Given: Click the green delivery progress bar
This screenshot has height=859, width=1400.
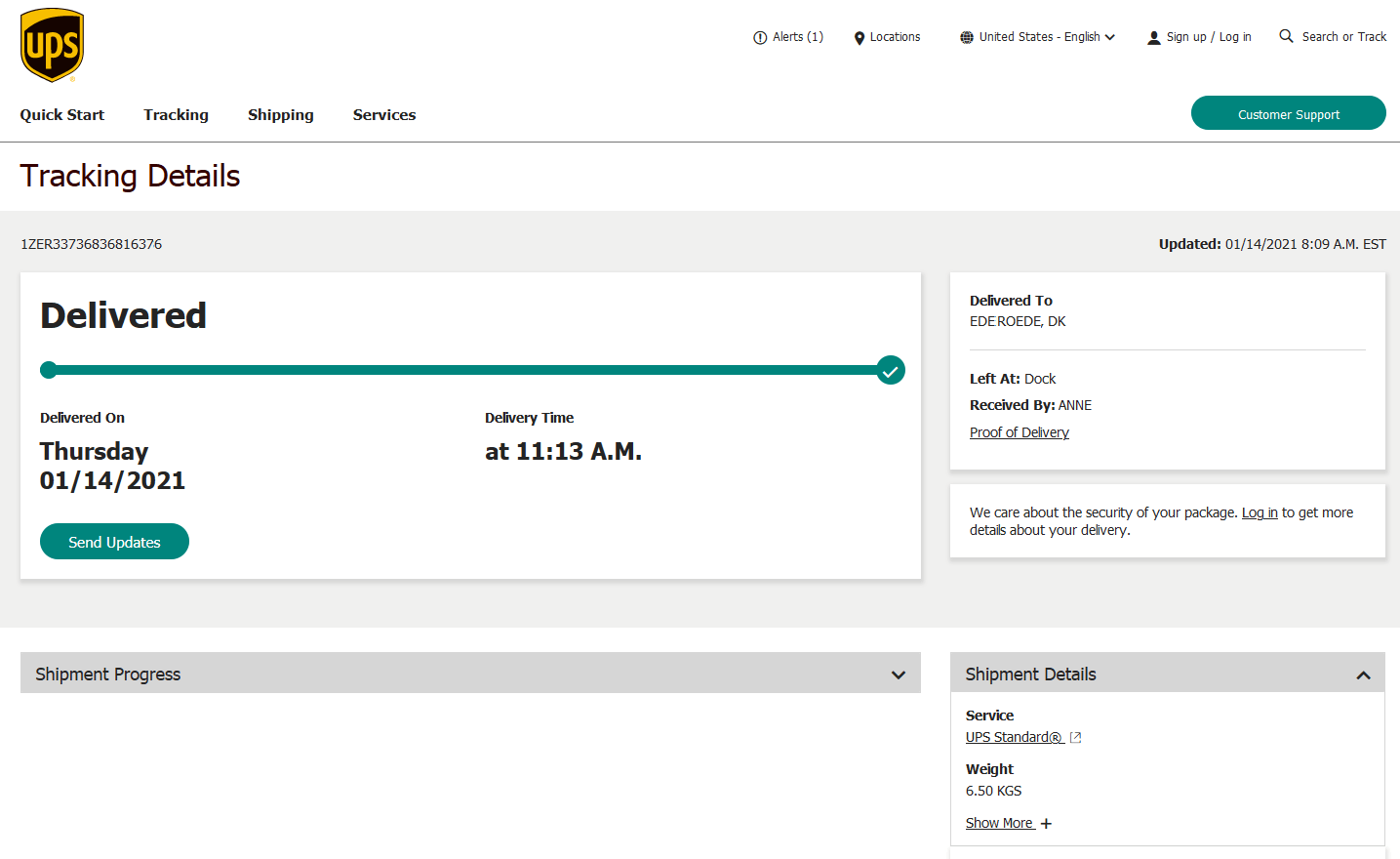Looking at the screenshot, I should 470,370.
